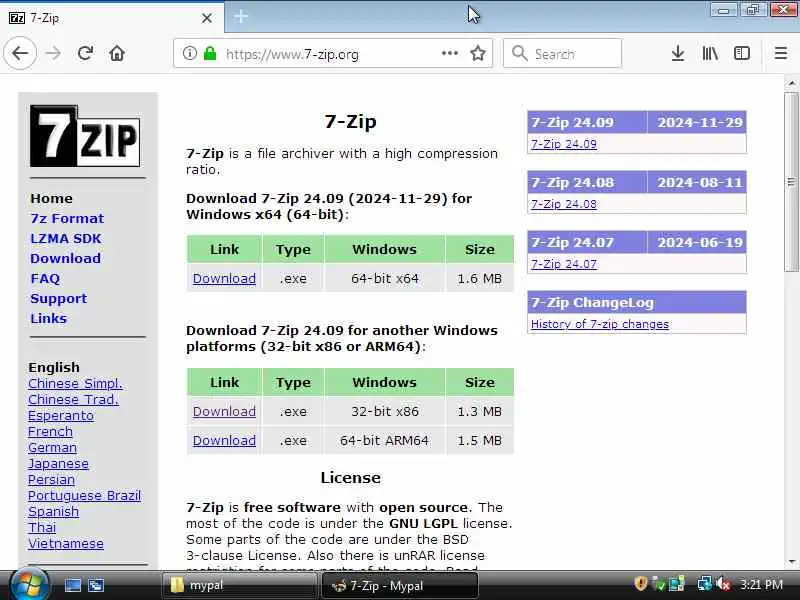The width and height of the screenshot is (800, 600).
Task: Switch language to Persian
Action: coord(51,480)
